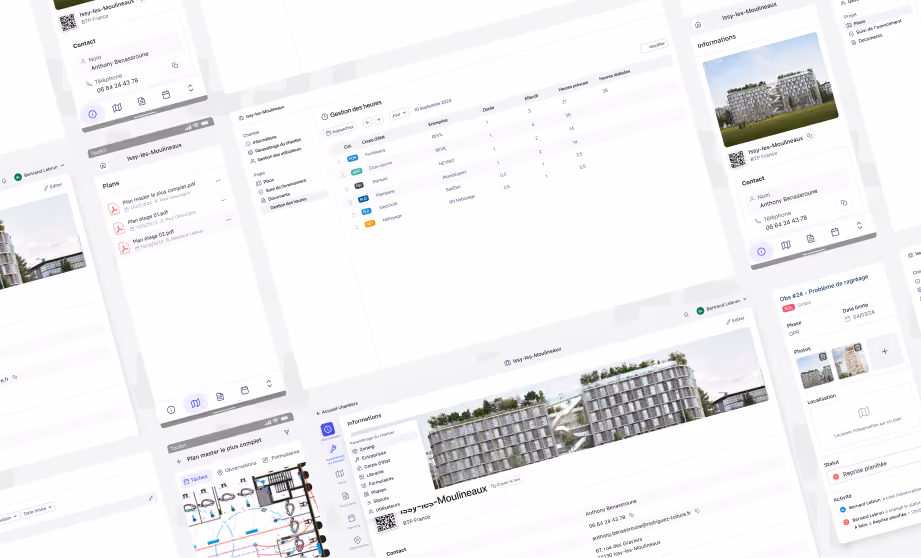Click the back arrow beside Plan master le plus complet
The image size is (921, 558).
(179, 462)
